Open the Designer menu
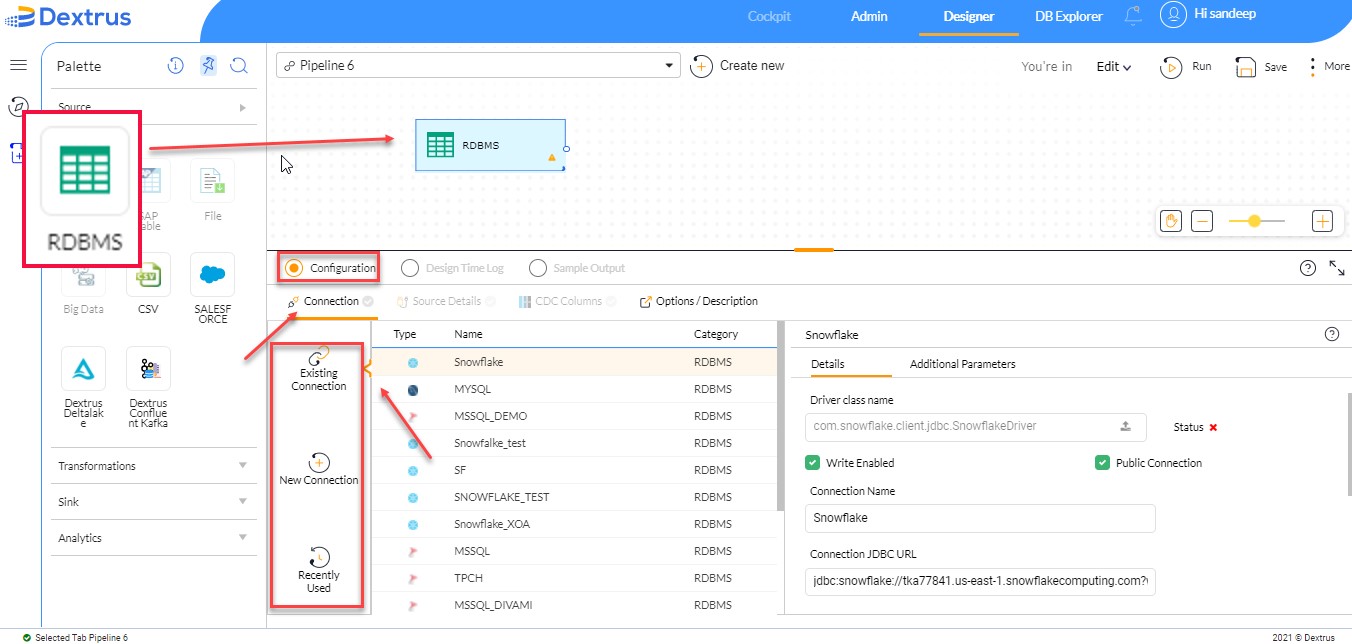 pyautogui.click(x=968, y=16)
